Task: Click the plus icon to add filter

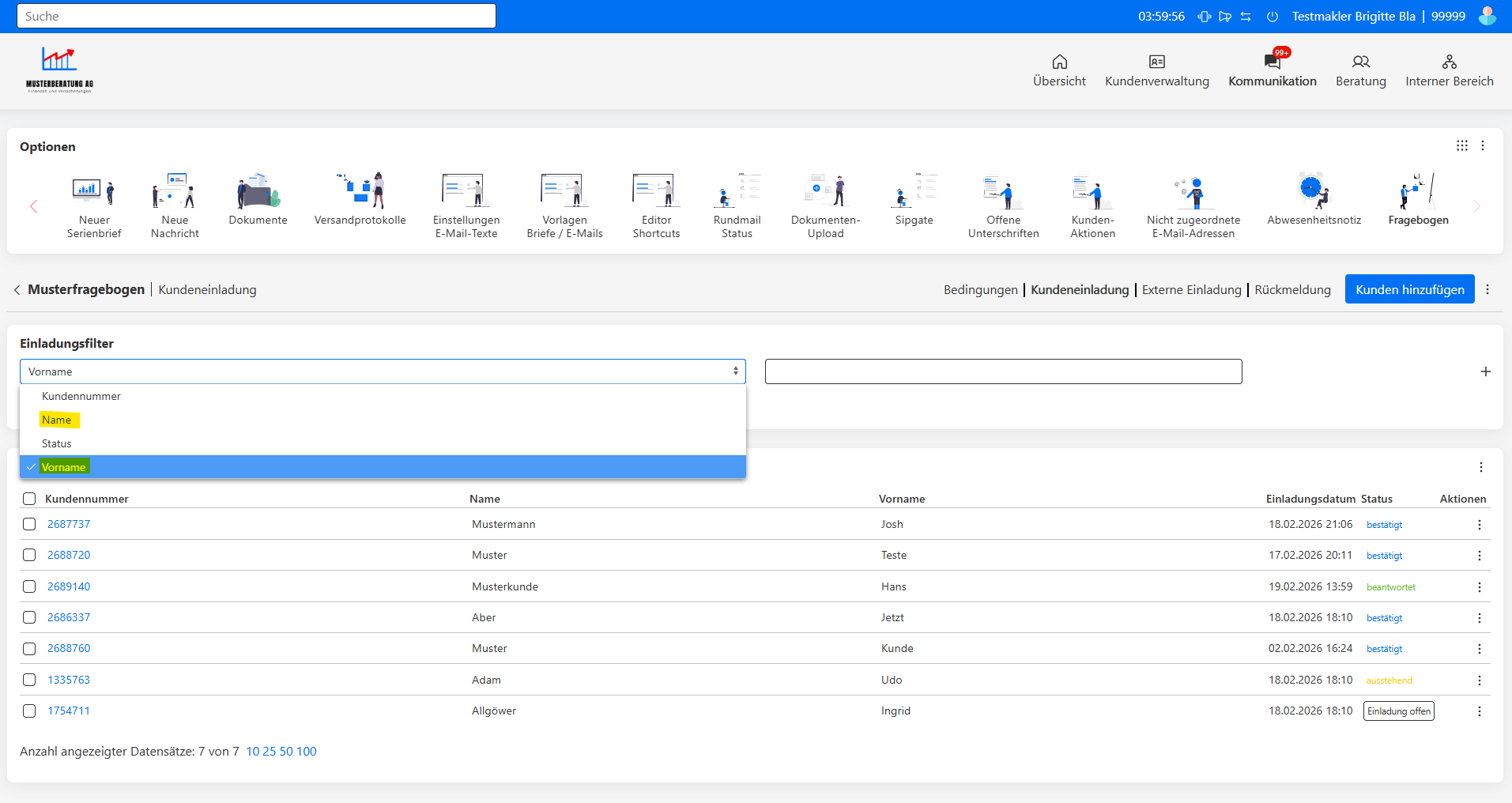Action: [1485, 371]
